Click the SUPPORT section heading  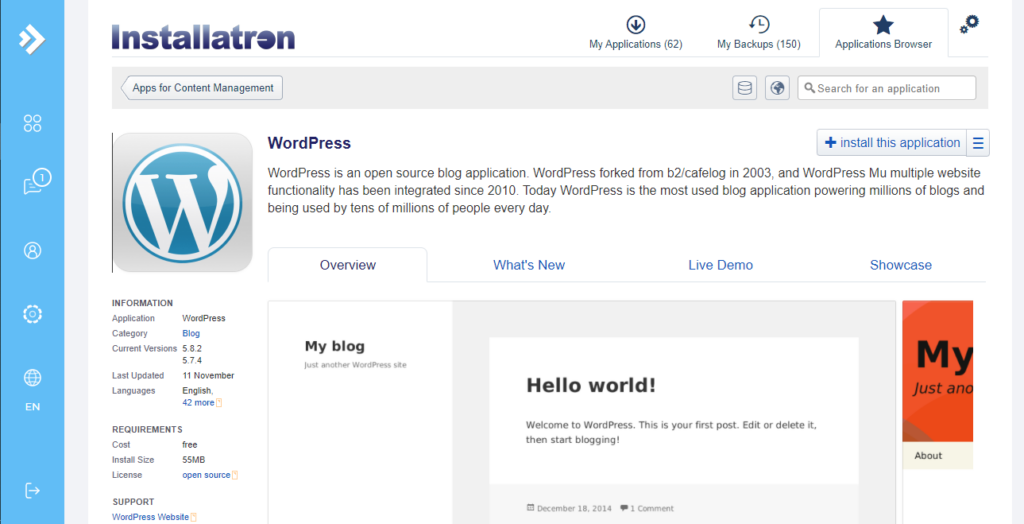133,502
